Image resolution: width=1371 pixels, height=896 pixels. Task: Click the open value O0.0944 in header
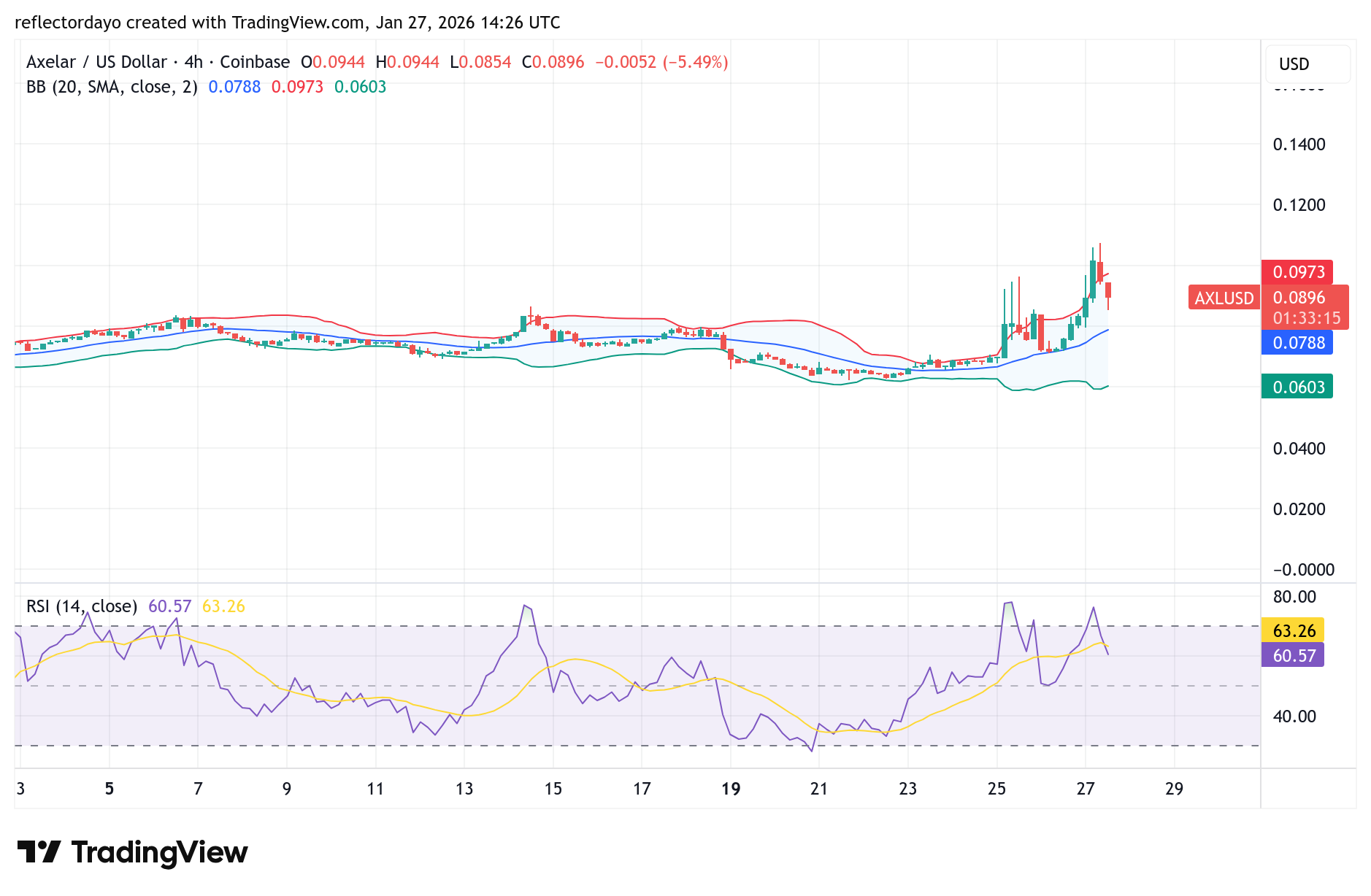tap(333, 62)
